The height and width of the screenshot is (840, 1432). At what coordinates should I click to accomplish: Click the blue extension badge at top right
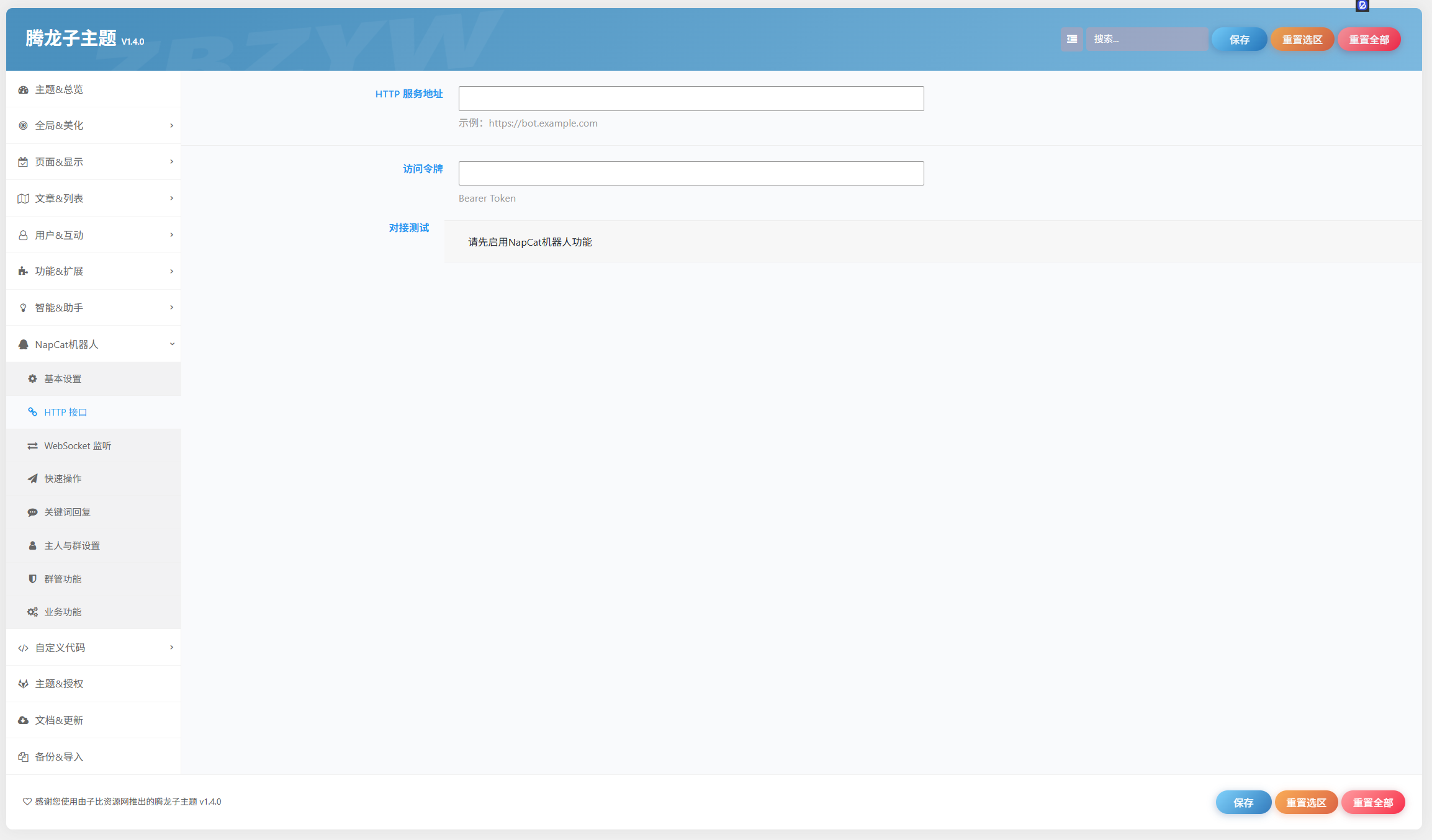click(x=1362, y=5)
